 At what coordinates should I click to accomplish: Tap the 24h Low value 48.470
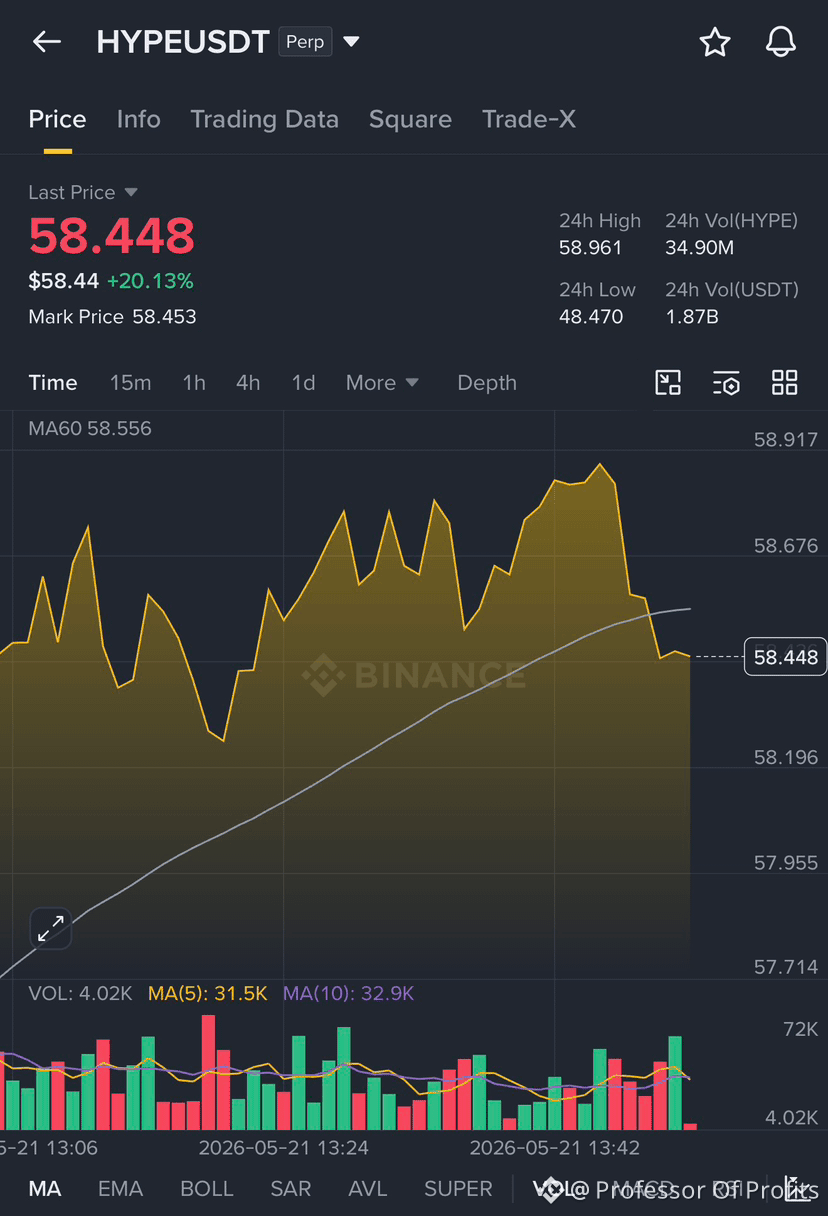pos(591,317)
